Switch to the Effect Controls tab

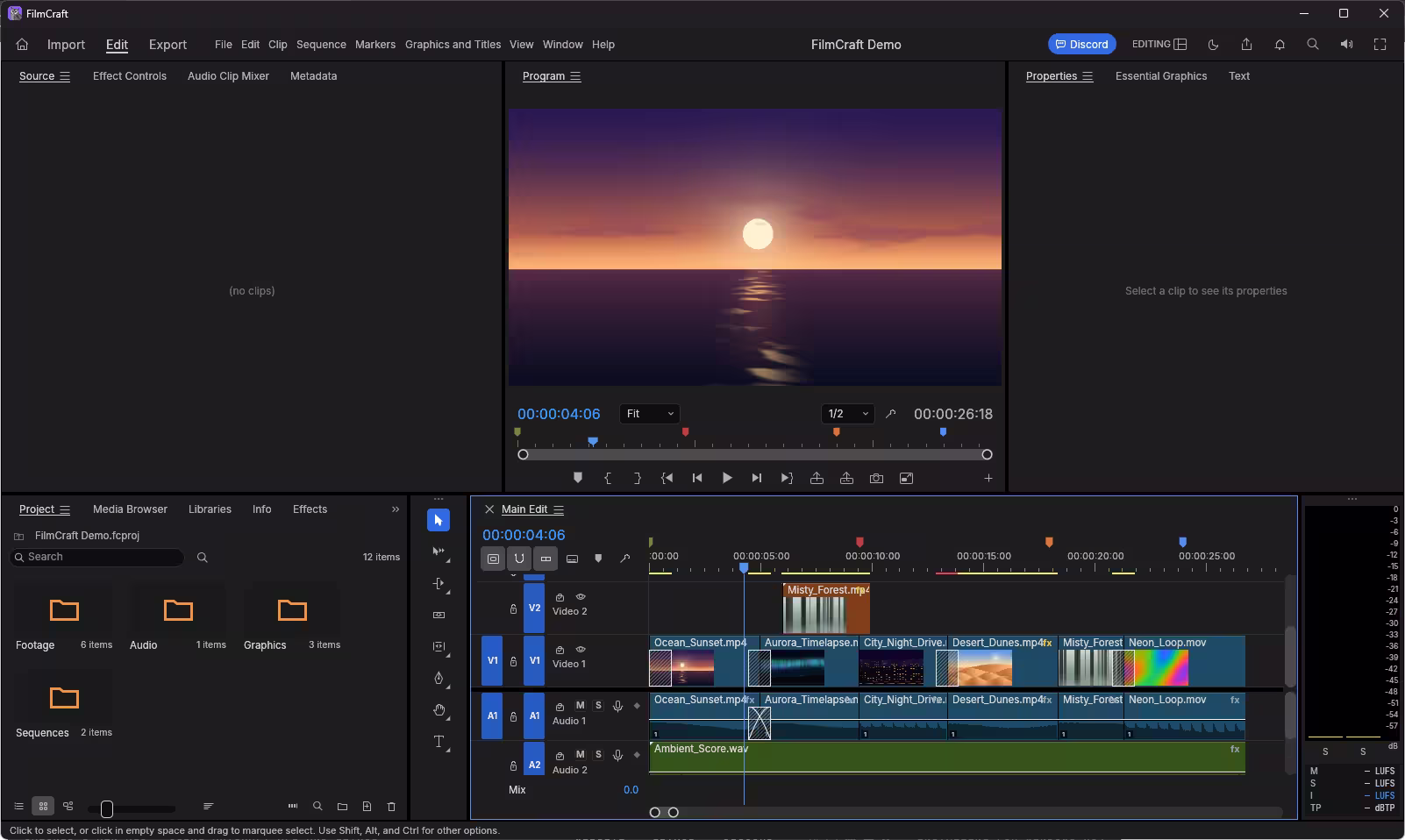(130, 76)
